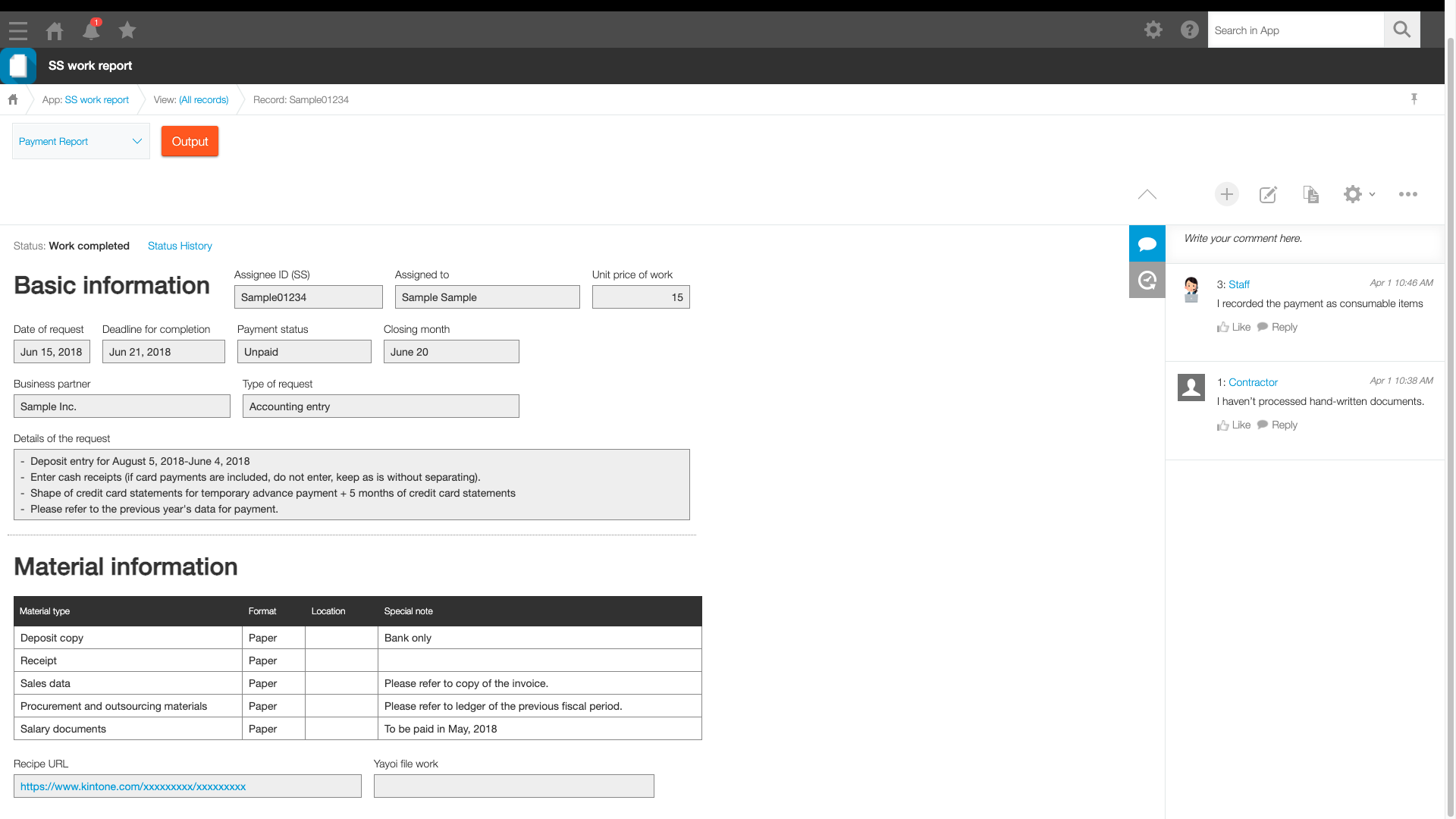Screen dimensions: 1456x819
Task: Click the Search in App field
Action: pyautogui.click(x=1295, y=30)
